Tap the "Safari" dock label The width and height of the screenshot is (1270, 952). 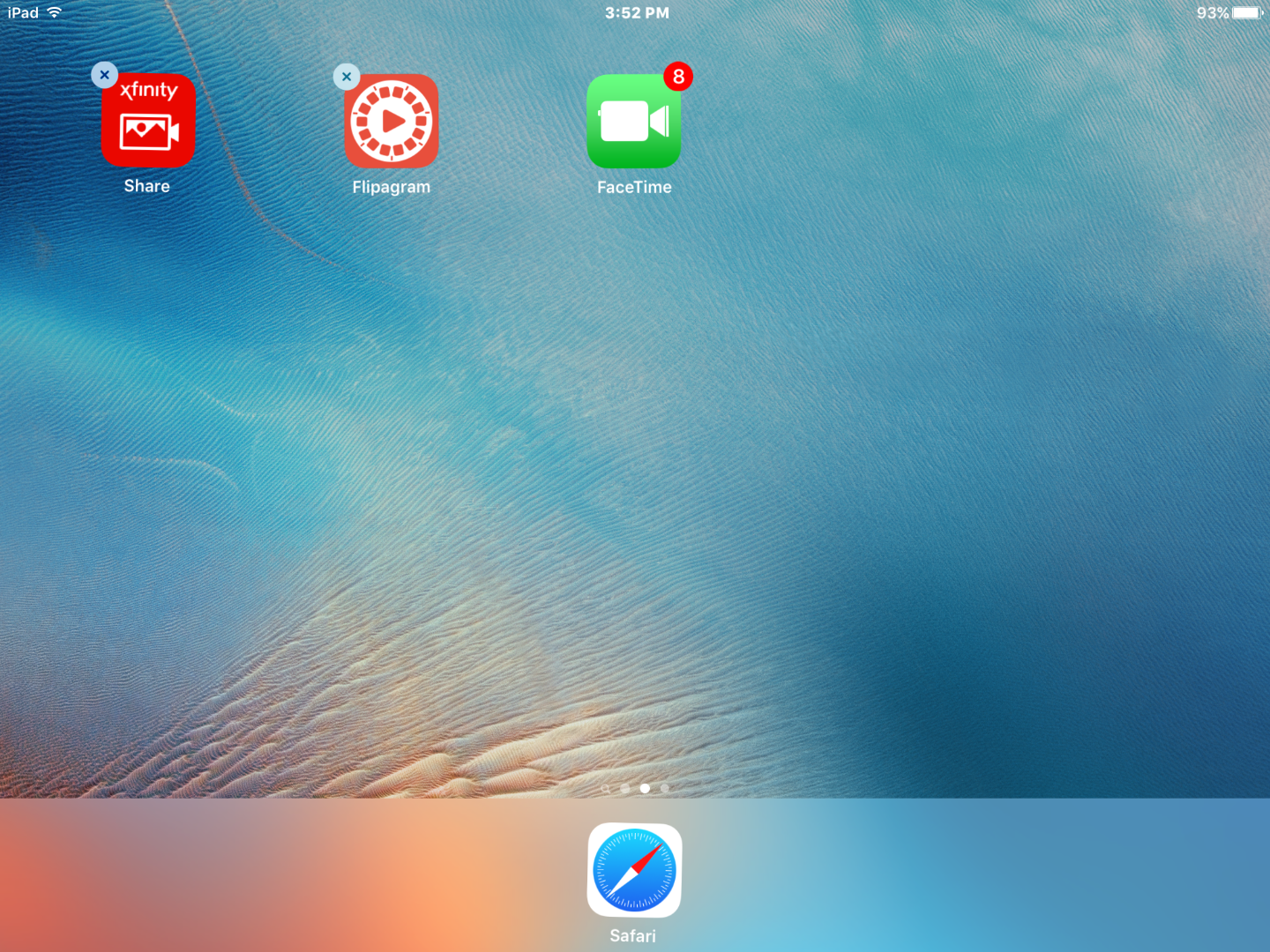[x=633, y=935]
